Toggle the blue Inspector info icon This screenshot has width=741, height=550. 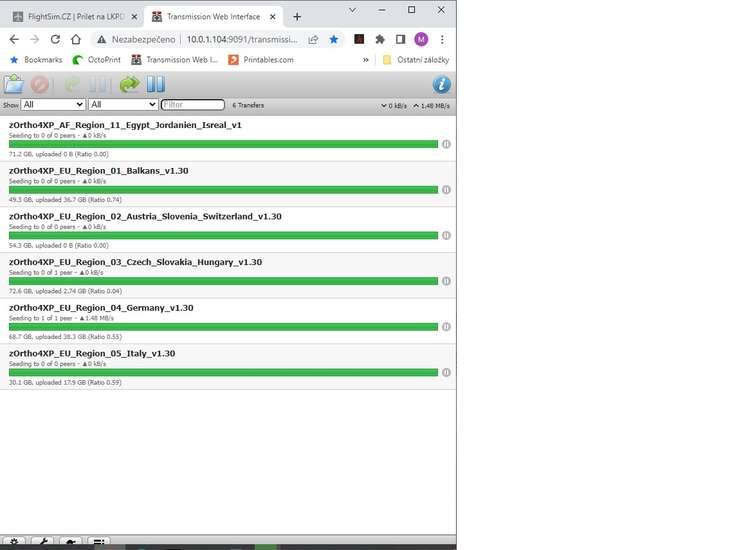point(441,85)
